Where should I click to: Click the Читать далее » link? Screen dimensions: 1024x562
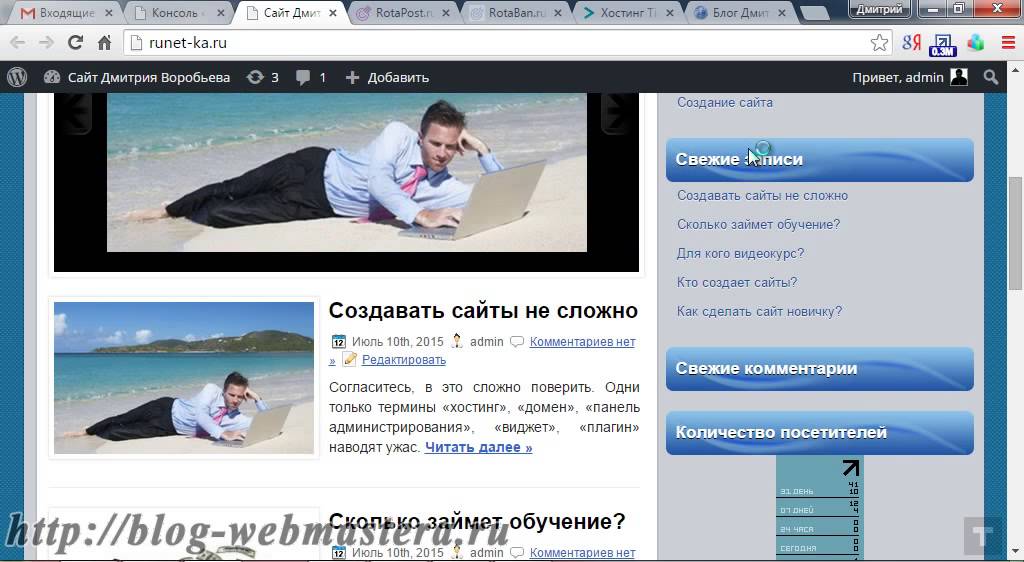click(478, 447)
